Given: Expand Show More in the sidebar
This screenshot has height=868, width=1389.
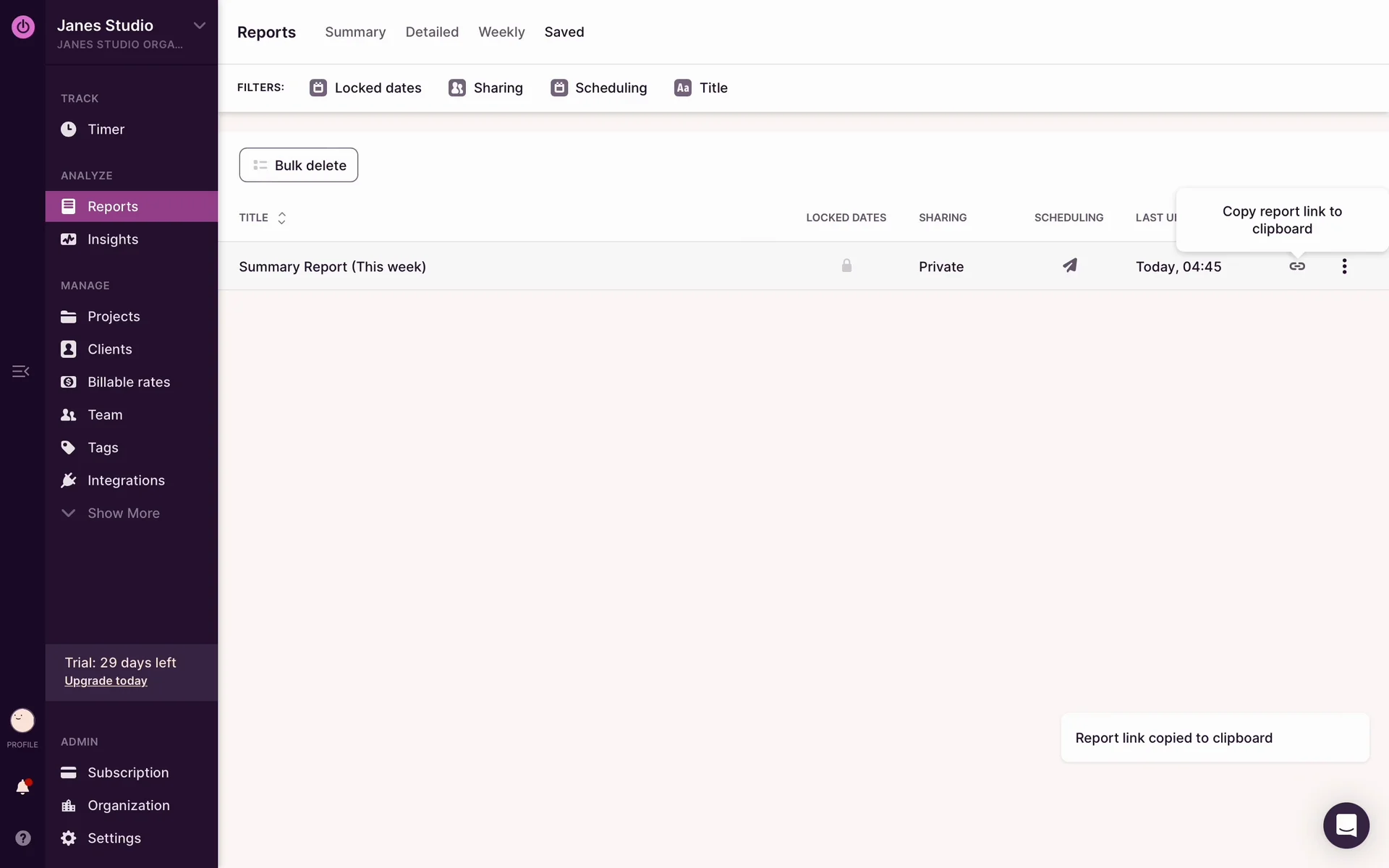Looking at the screenshot, I should point(123,513).
